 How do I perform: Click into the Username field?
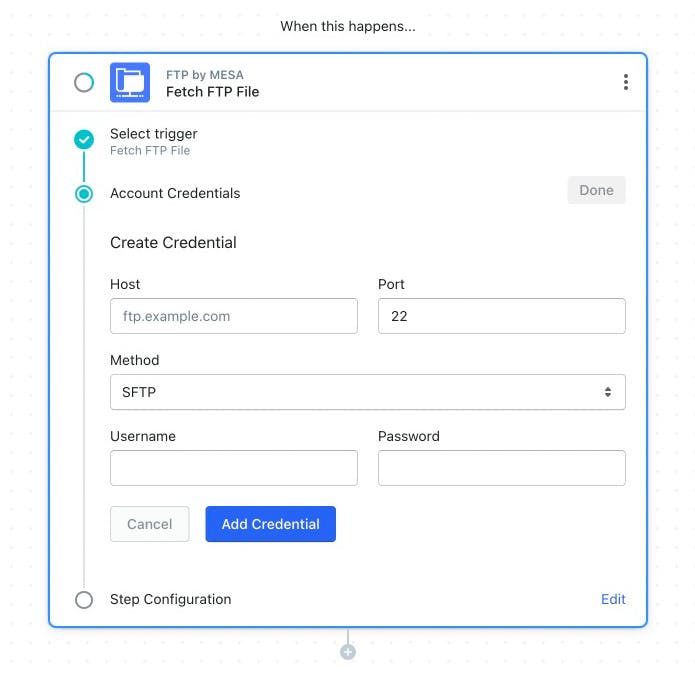tap(234, 468)
